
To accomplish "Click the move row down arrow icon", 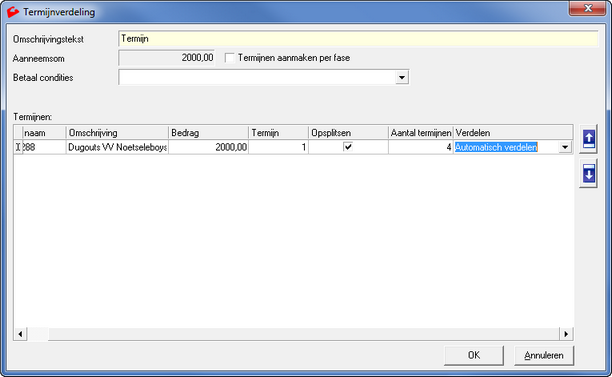I will pos(589,173).
